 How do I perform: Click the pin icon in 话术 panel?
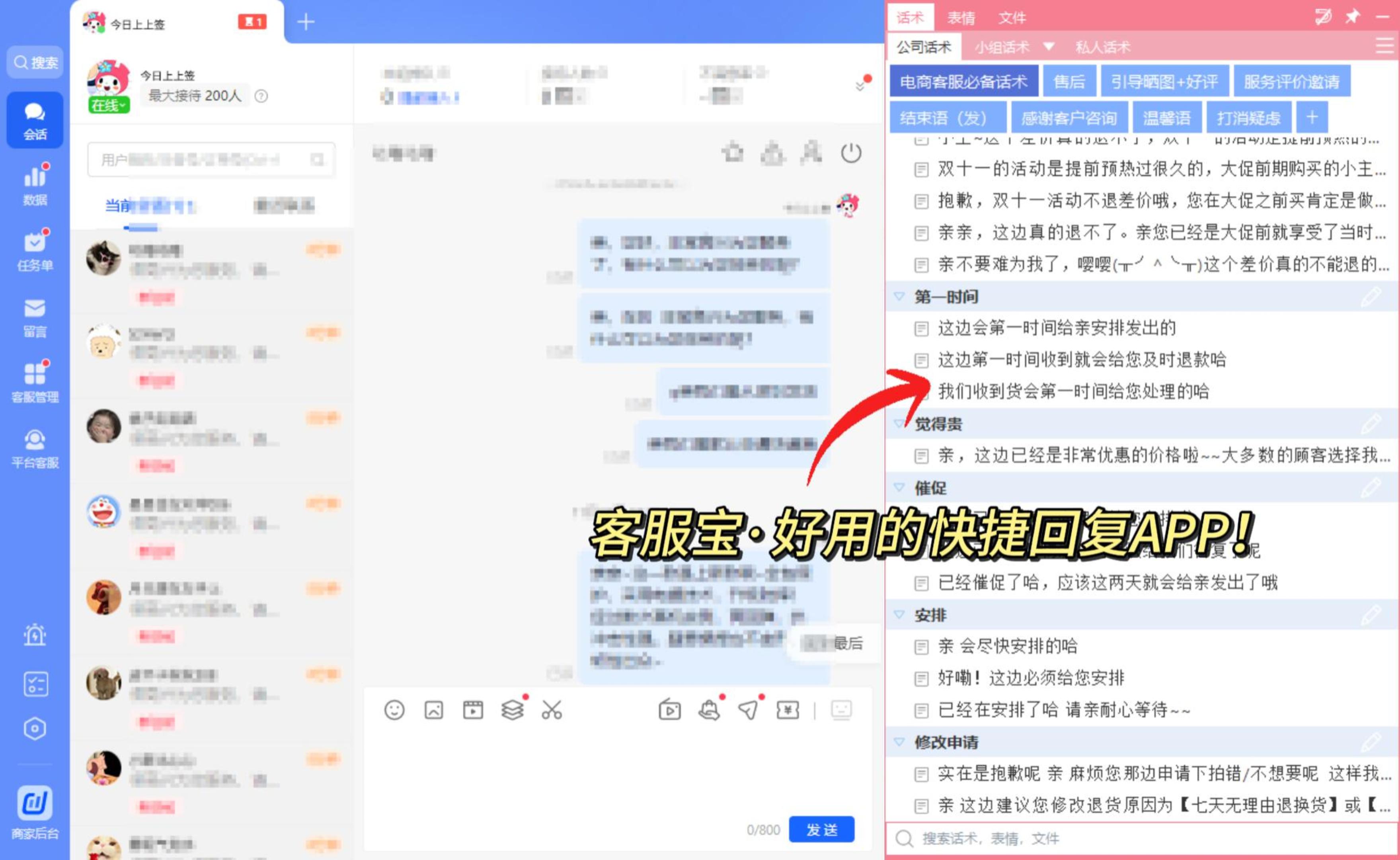(1352, 16)
